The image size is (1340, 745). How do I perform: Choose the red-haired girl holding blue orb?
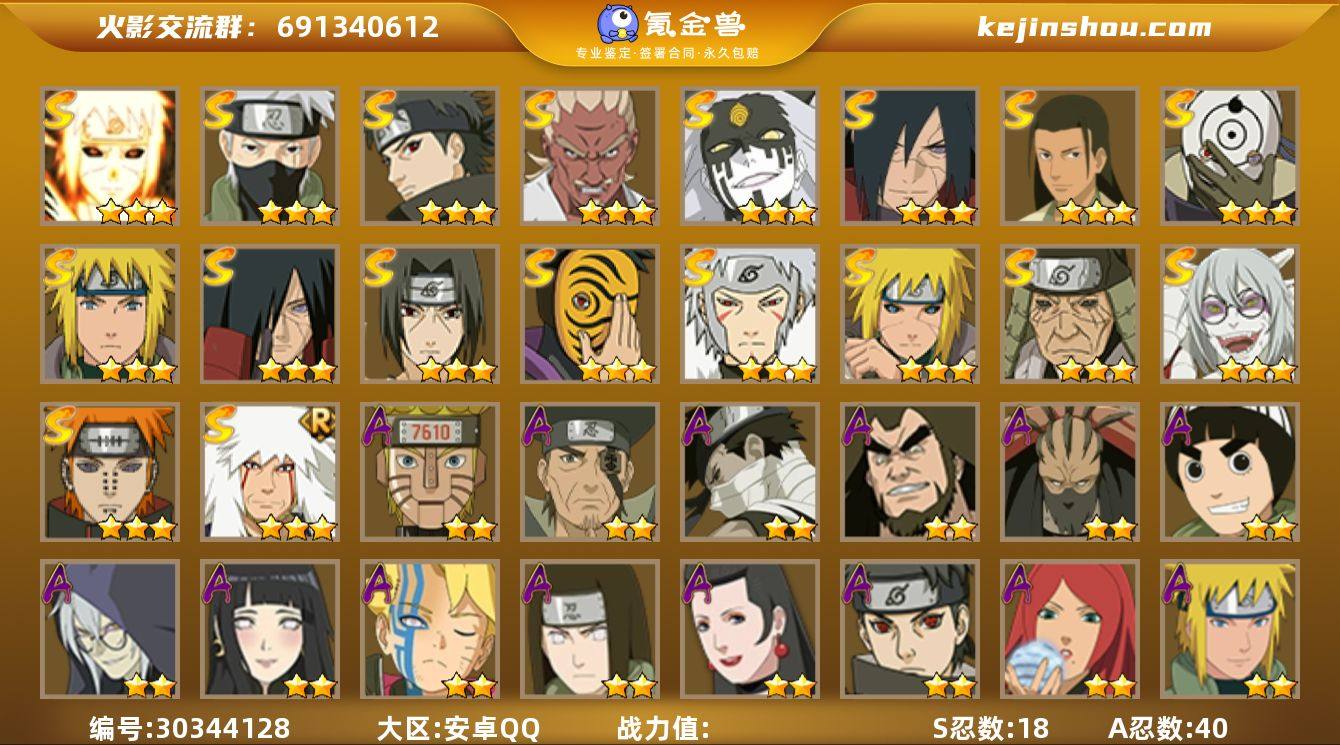point(1069,629)
